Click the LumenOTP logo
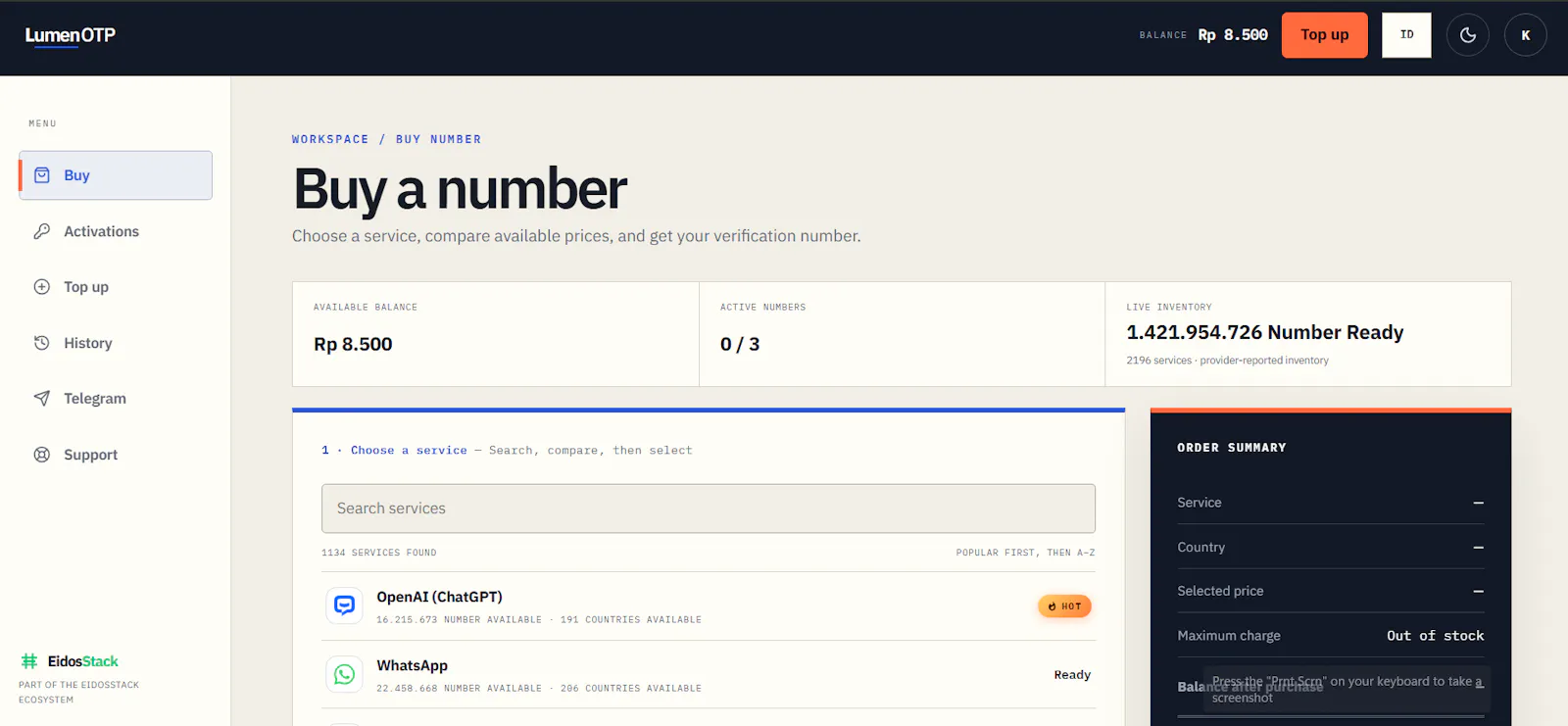This screenshot has height=726, width=1568. (x=71, y=35)
